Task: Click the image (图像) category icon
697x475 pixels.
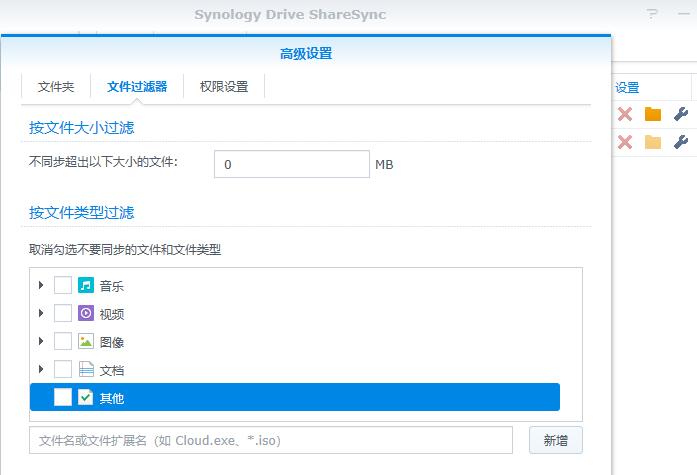Action: [86, 342]
